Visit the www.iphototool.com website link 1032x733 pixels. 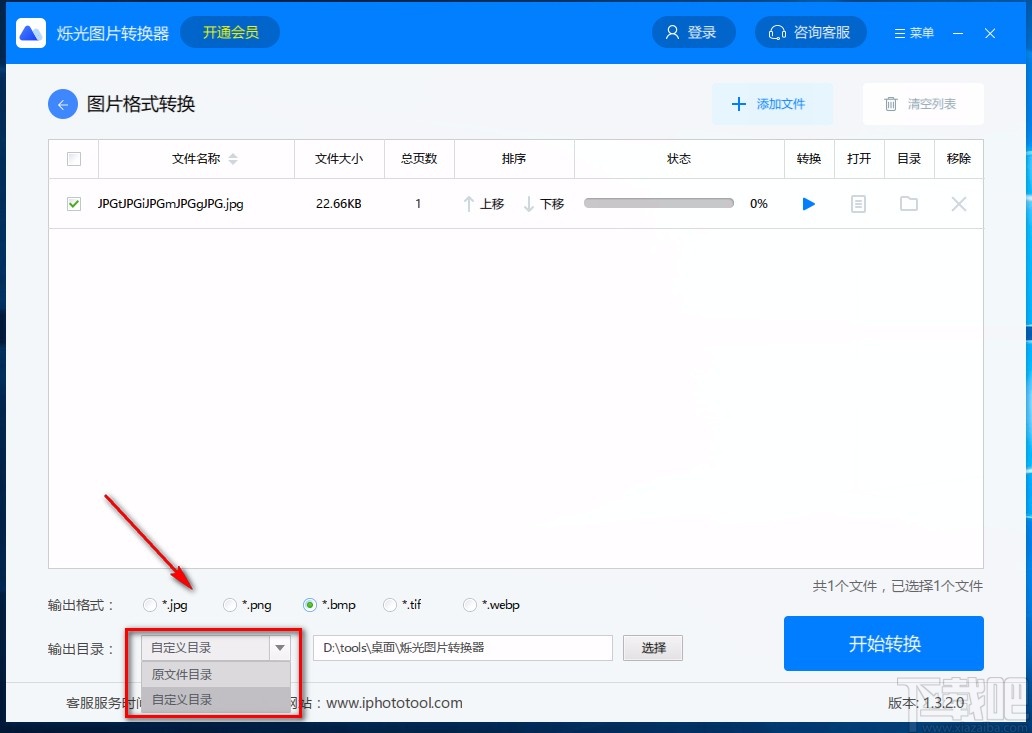394,703
